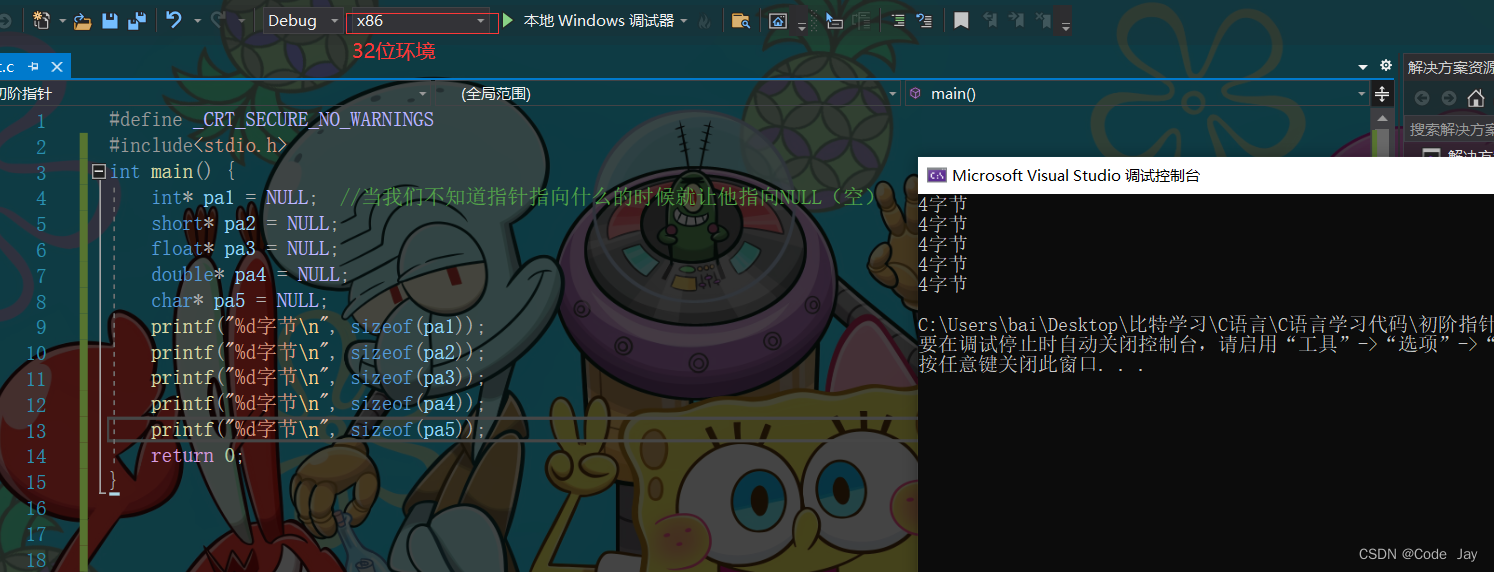Click the Save file icon
This screenshot has height=572, width=1494.
point(110,20)
